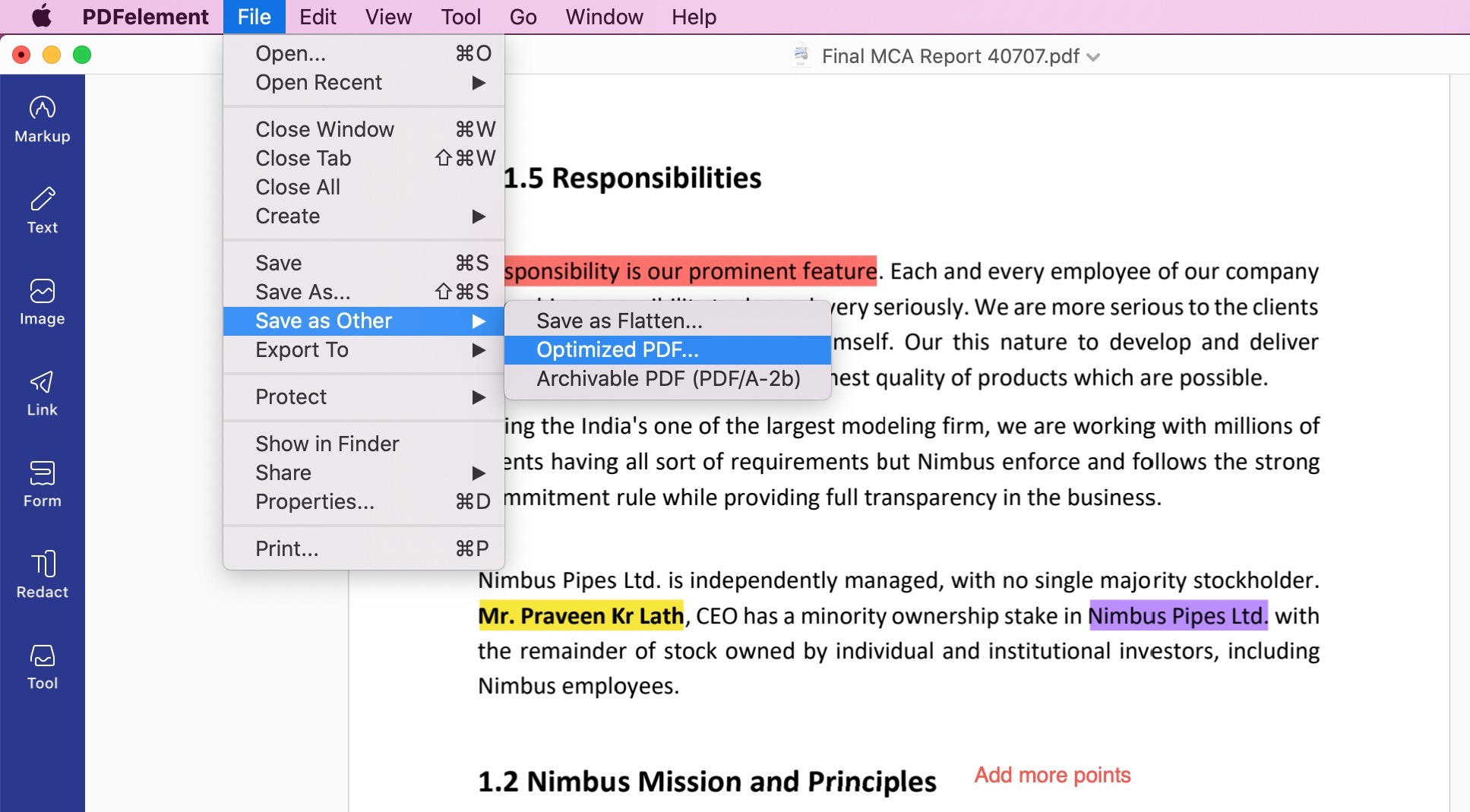Click the 'Final MCA Report 40707.pdf' title
1470x812 pixels.
pyautogui.click(x=950, y=56)
